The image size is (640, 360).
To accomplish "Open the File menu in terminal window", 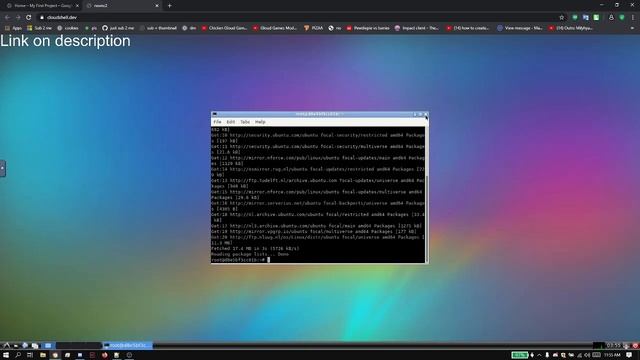I will [x=217, y=122].
